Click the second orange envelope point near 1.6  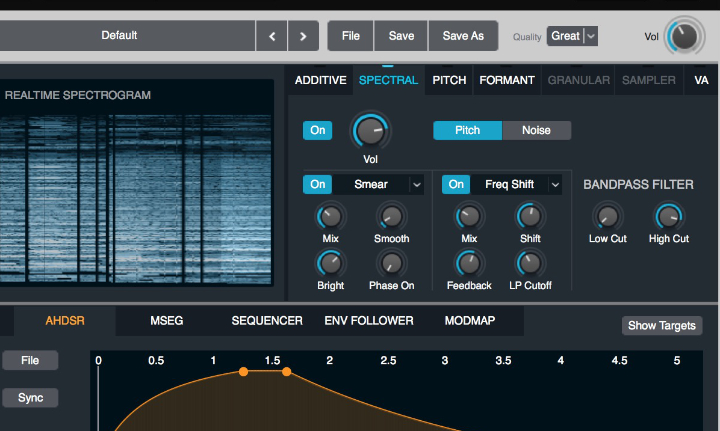(287, 372)
